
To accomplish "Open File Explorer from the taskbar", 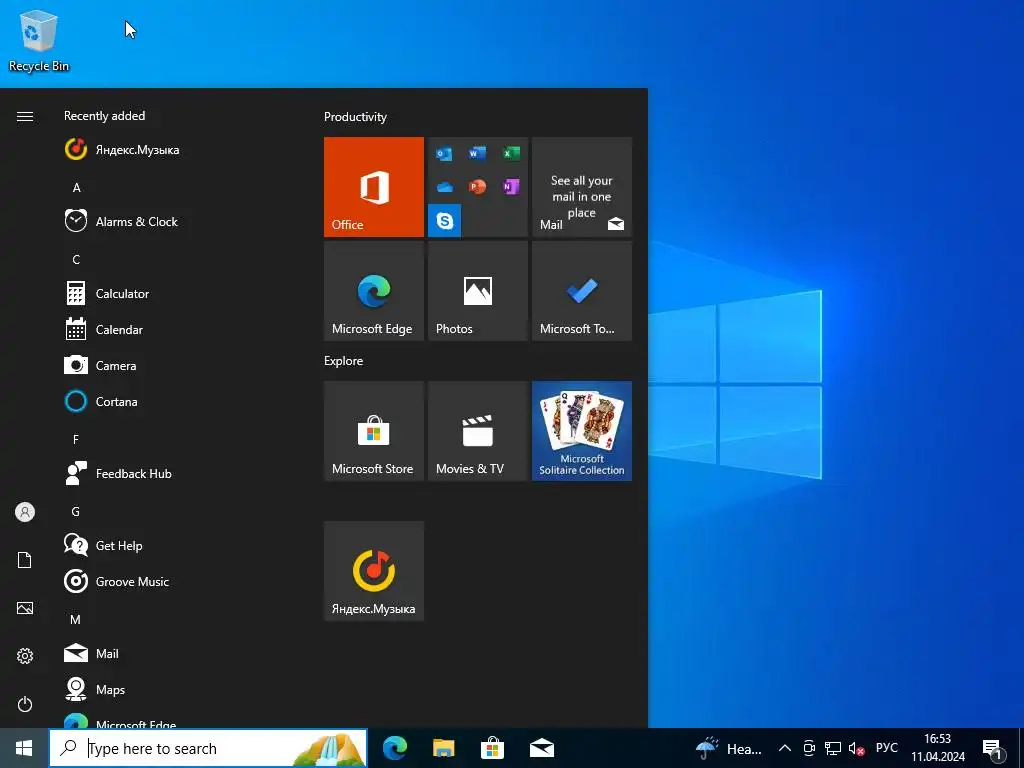I will (443, 748).
